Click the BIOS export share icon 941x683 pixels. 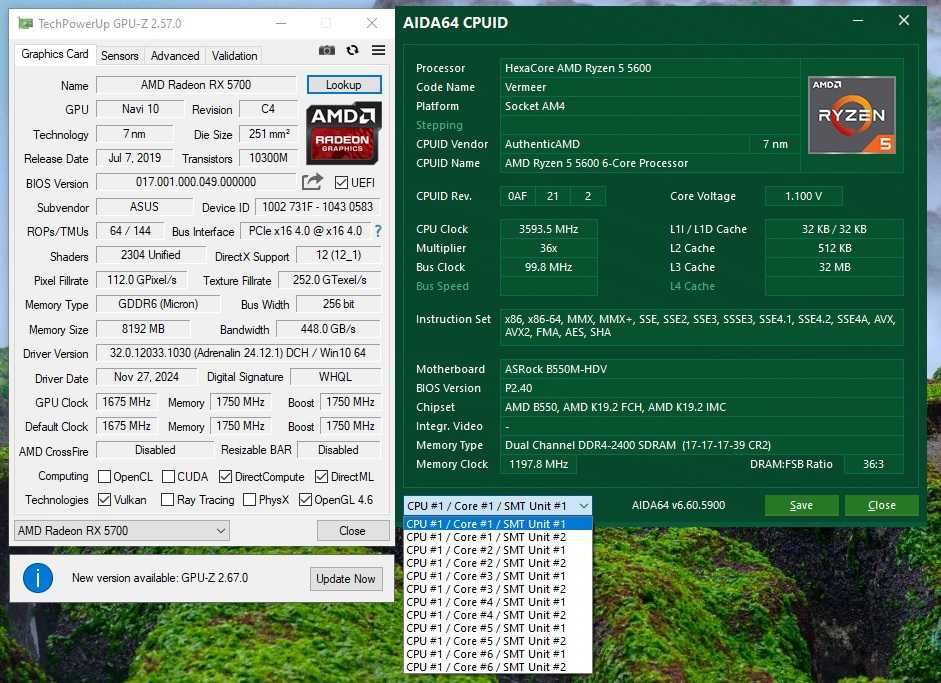(312, 181)
